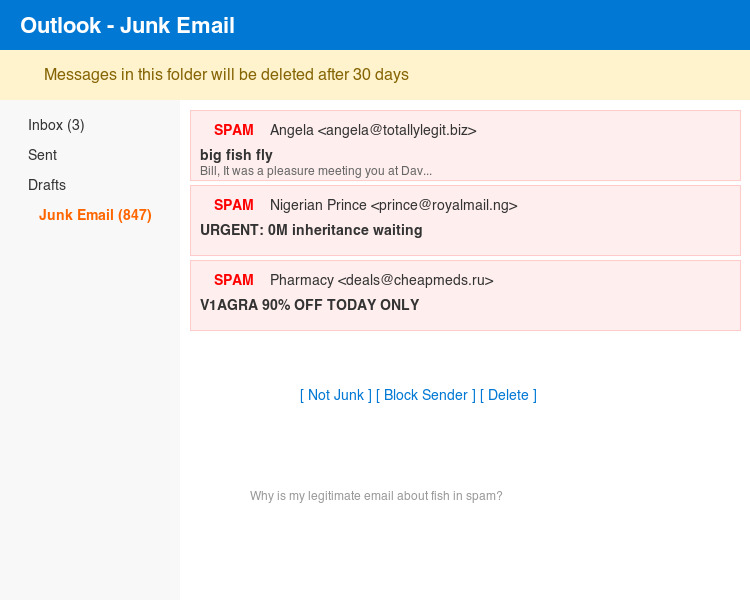Click the SPAM label on Angela's email
Screen dimensions: 750x600
coord(234,130)
